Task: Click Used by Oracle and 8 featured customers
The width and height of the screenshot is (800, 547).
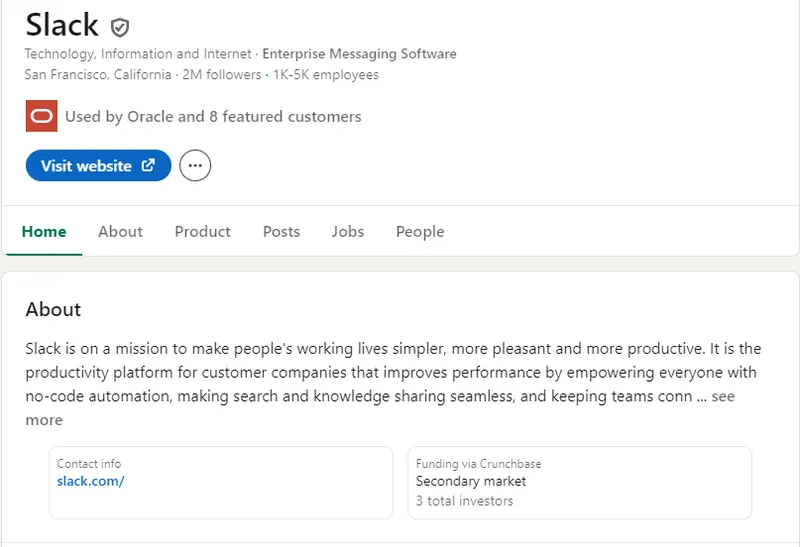Action: pyautogui.click(x=213, y=116)
